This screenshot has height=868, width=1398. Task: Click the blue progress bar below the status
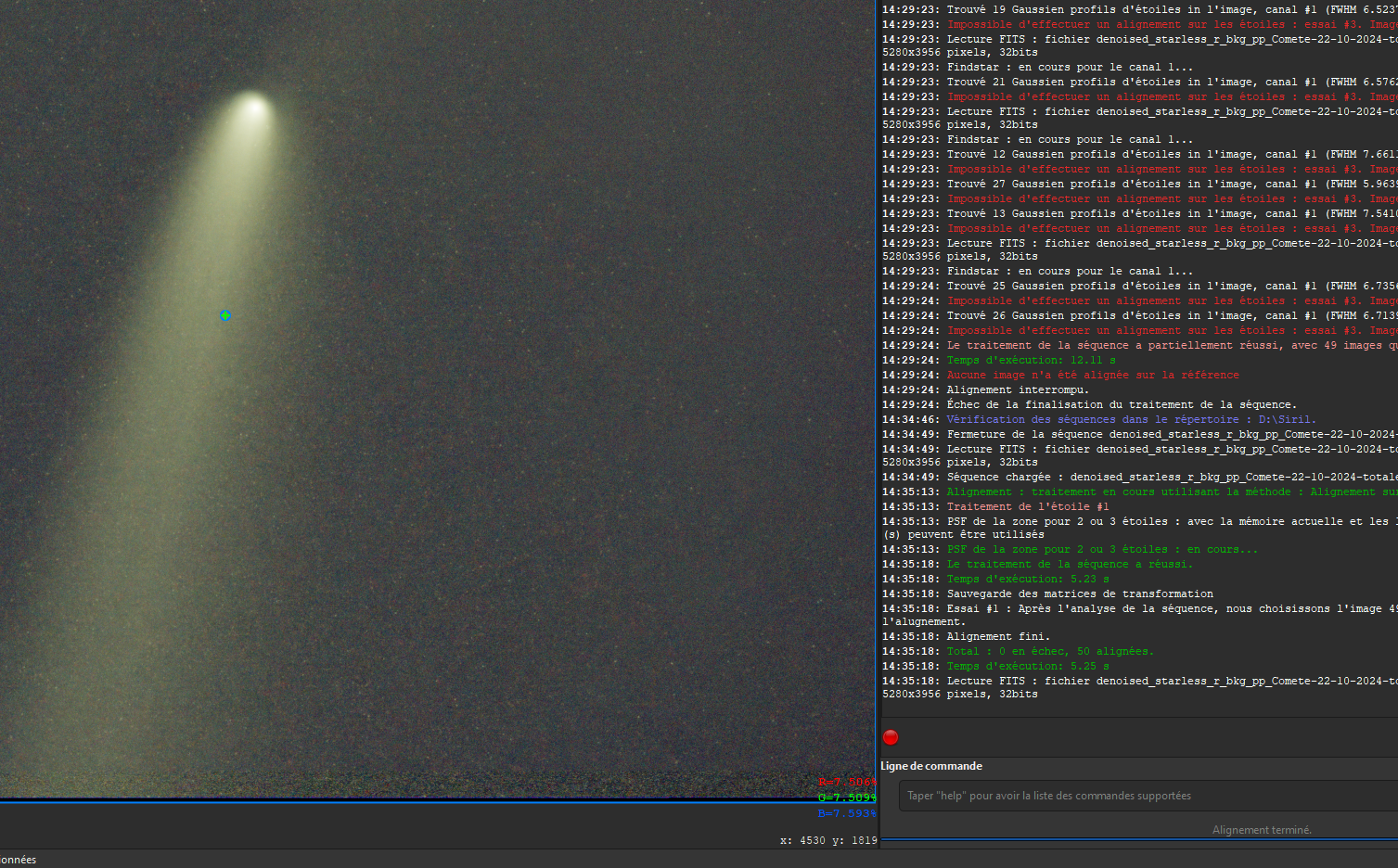coord(1139,839)
